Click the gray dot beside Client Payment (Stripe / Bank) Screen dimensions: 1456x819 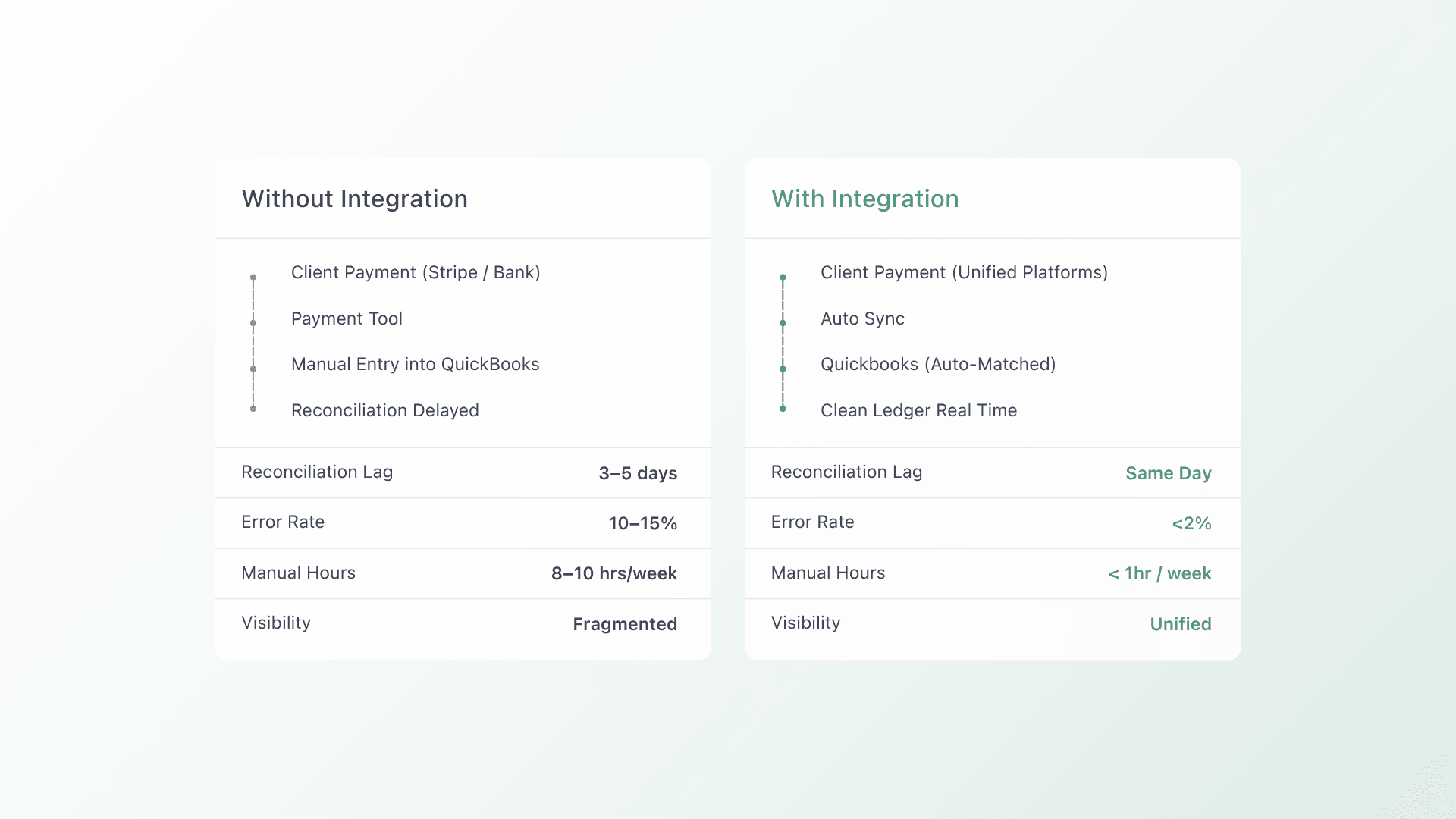pyautogui.click(x=253, y=278)
